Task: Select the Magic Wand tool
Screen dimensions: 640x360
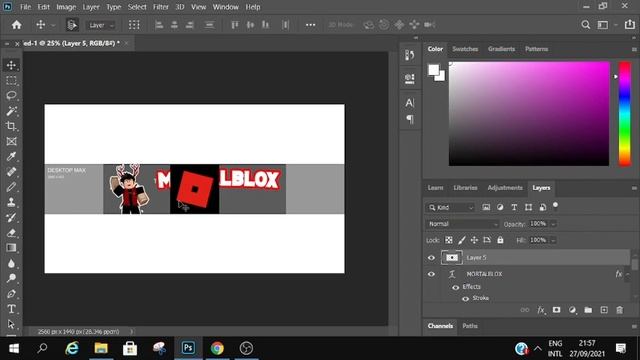Action: tap(11, 111)
